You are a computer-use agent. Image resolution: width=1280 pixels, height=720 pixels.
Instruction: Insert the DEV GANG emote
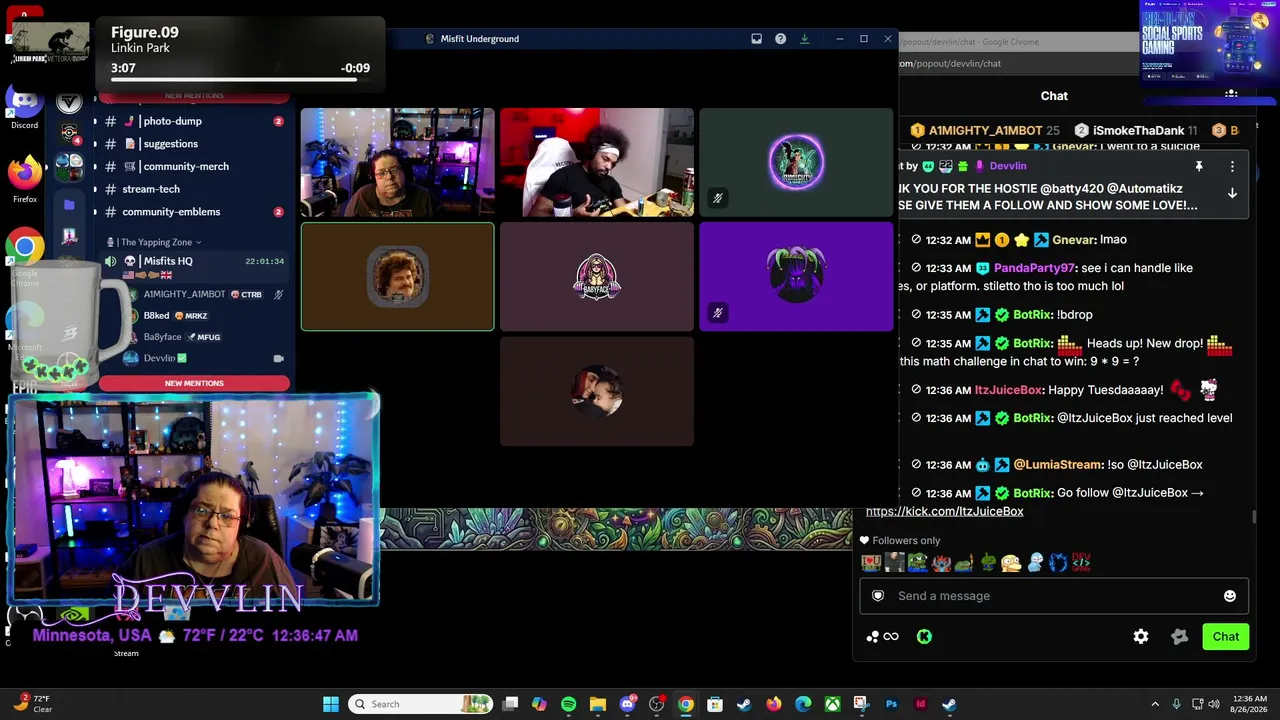point(1081,563)
